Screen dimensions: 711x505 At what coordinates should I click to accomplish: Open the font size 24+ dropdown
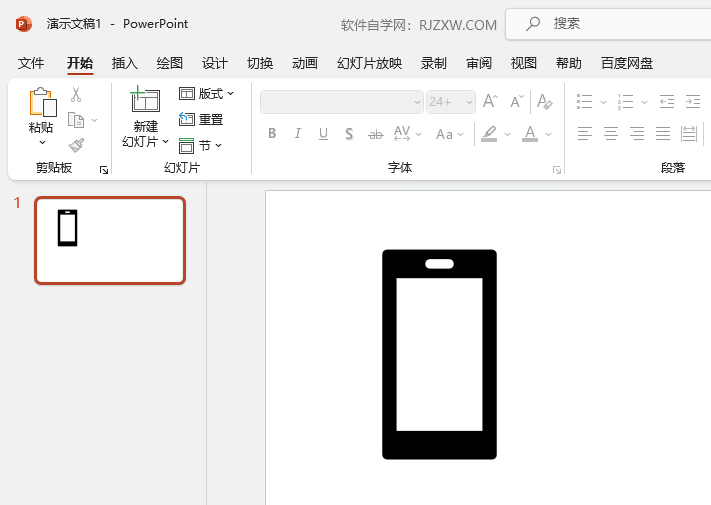[469, 102]
